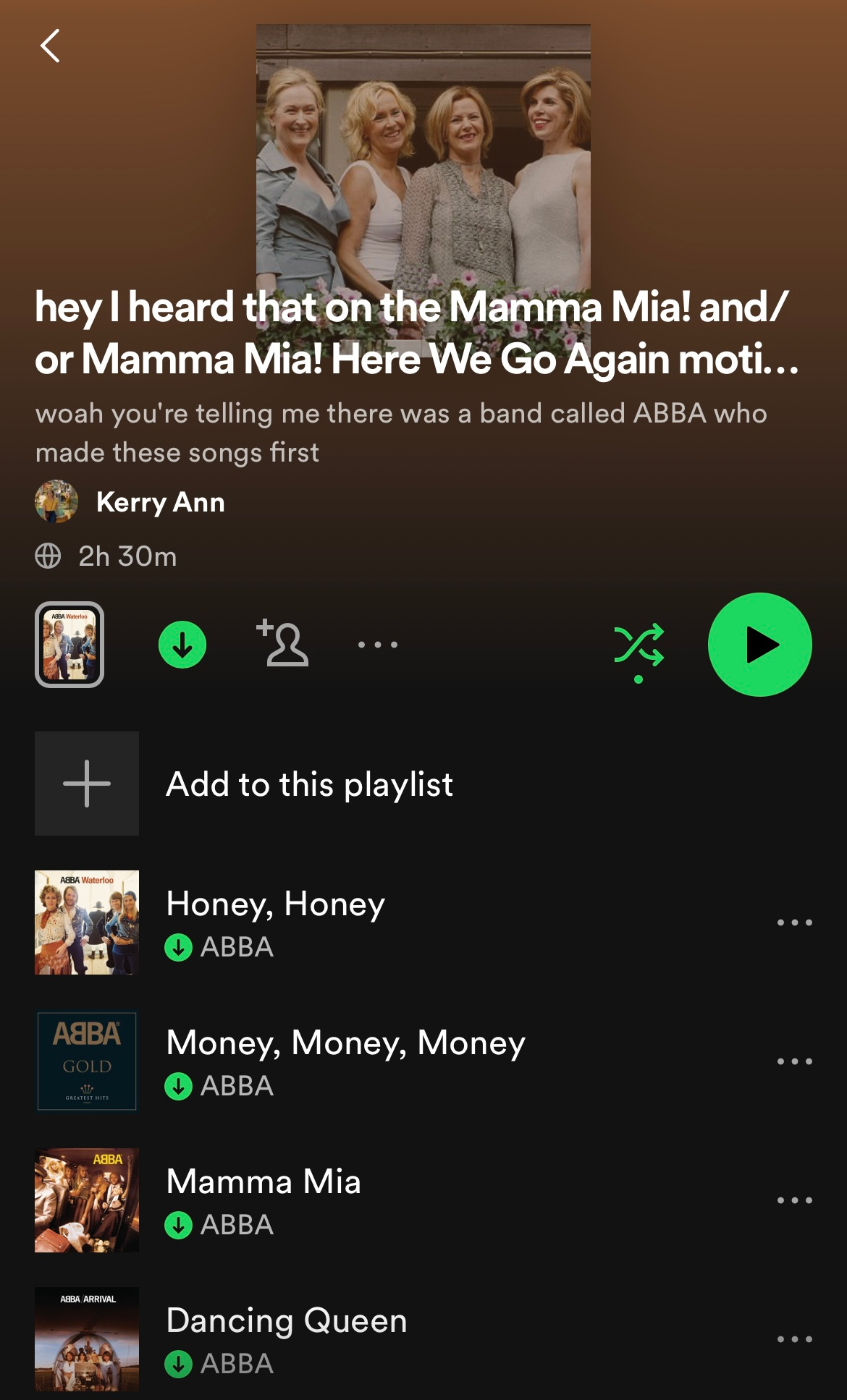Viewport: 847px width, 1400px height.
Task: Tap the globe public playlist icon
Action: pyautogui.click(x=48, y=556)
